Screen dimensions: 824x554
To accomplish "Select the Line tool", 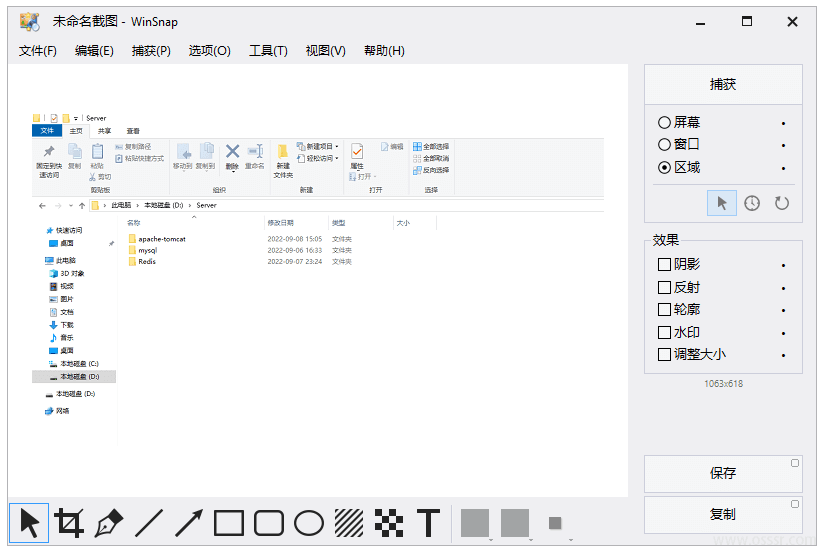I will coord(149,522).
